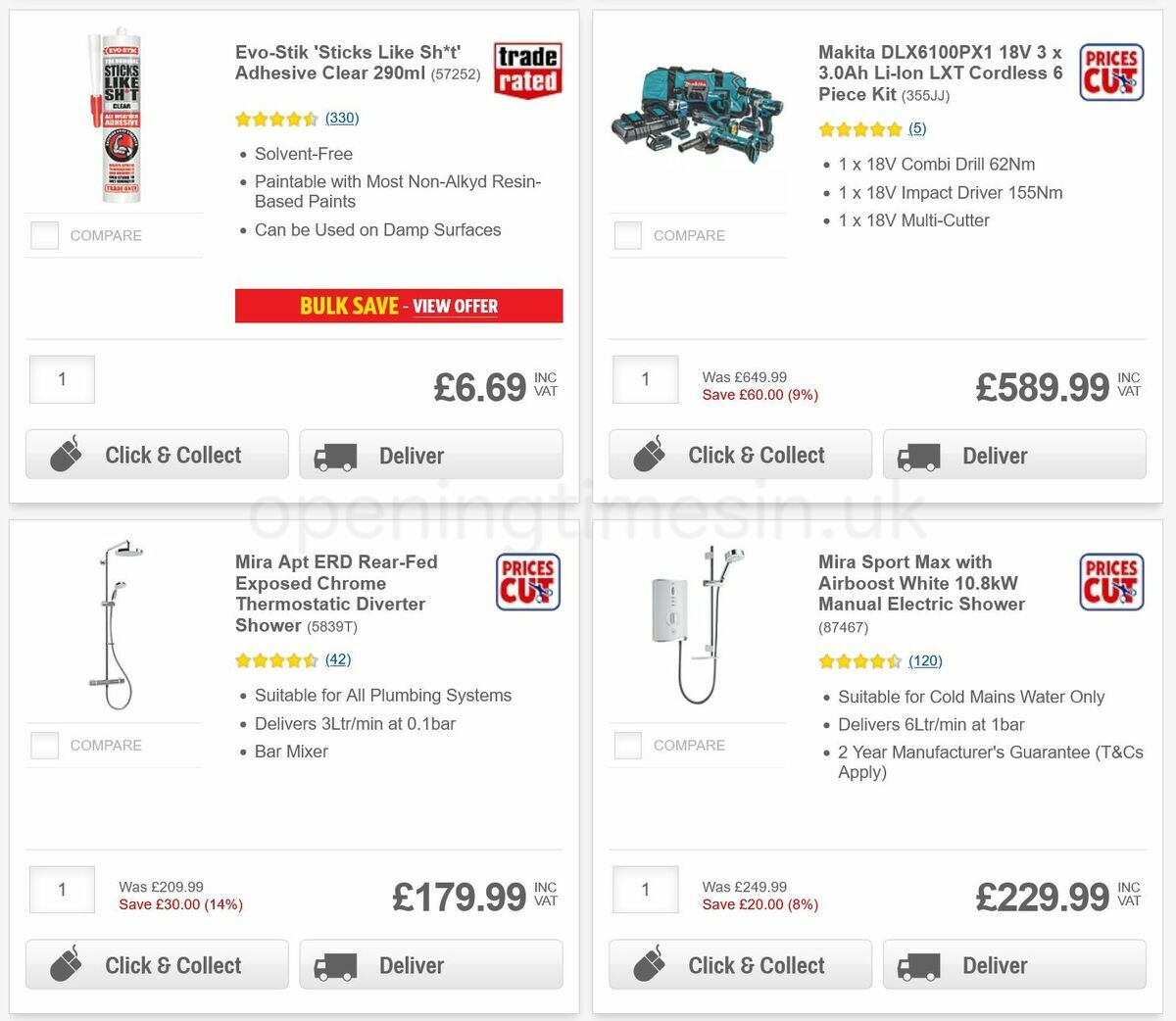Click the mouse icon on Makita Click & Collect
1176x1021 pixels.
pyautogui.click(x=650, y=453)
